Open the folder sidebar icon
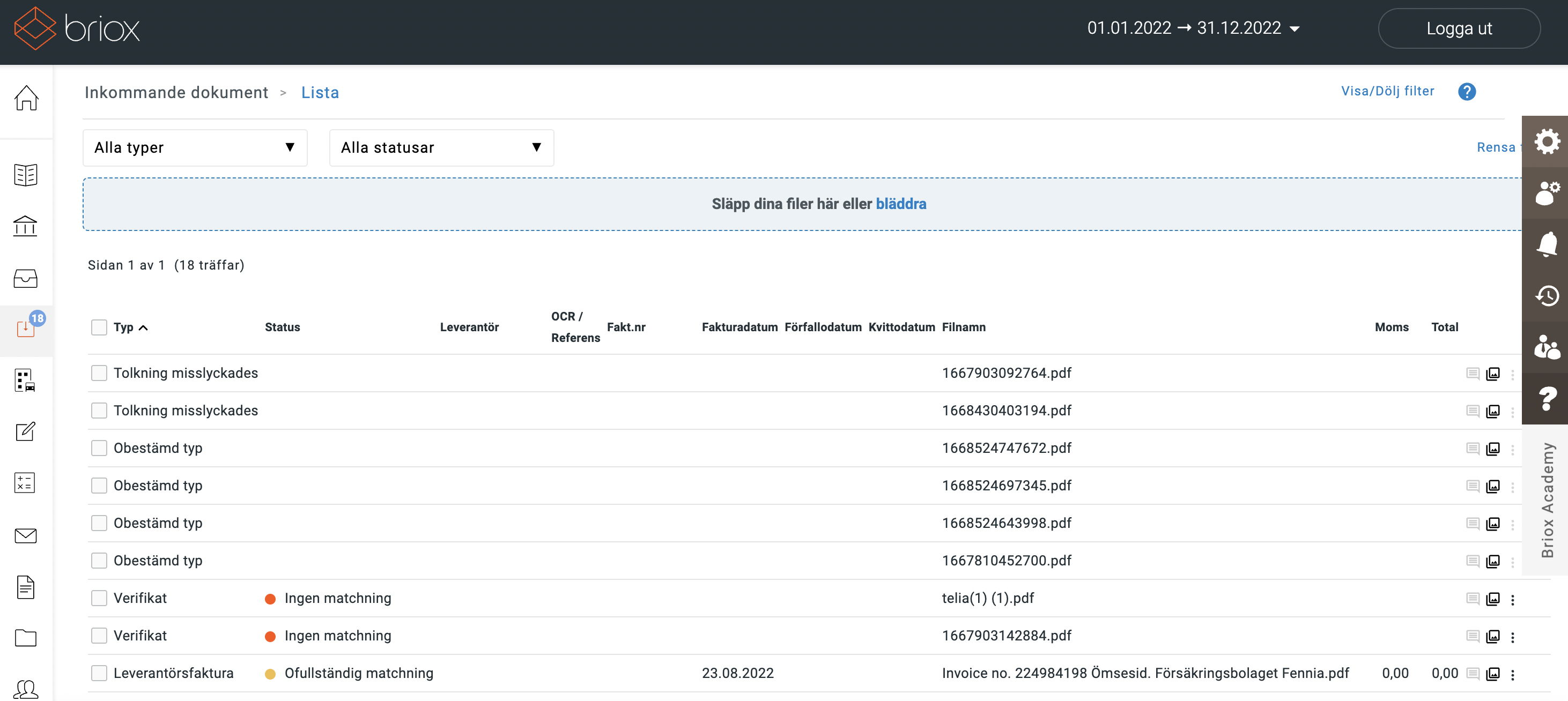Viewport: 1568px width, 701px height. click(x=26, y=638)
